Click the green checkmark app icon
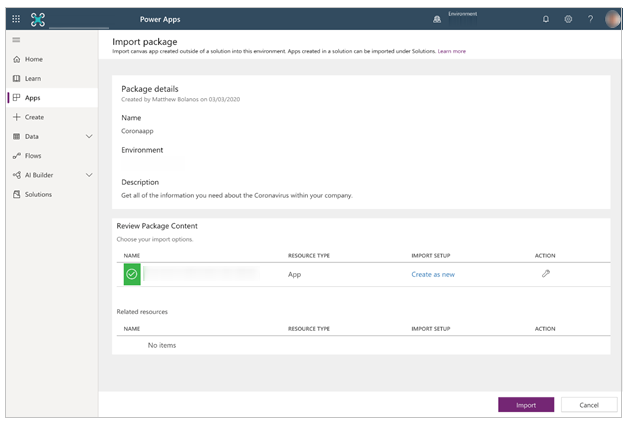 131,273
